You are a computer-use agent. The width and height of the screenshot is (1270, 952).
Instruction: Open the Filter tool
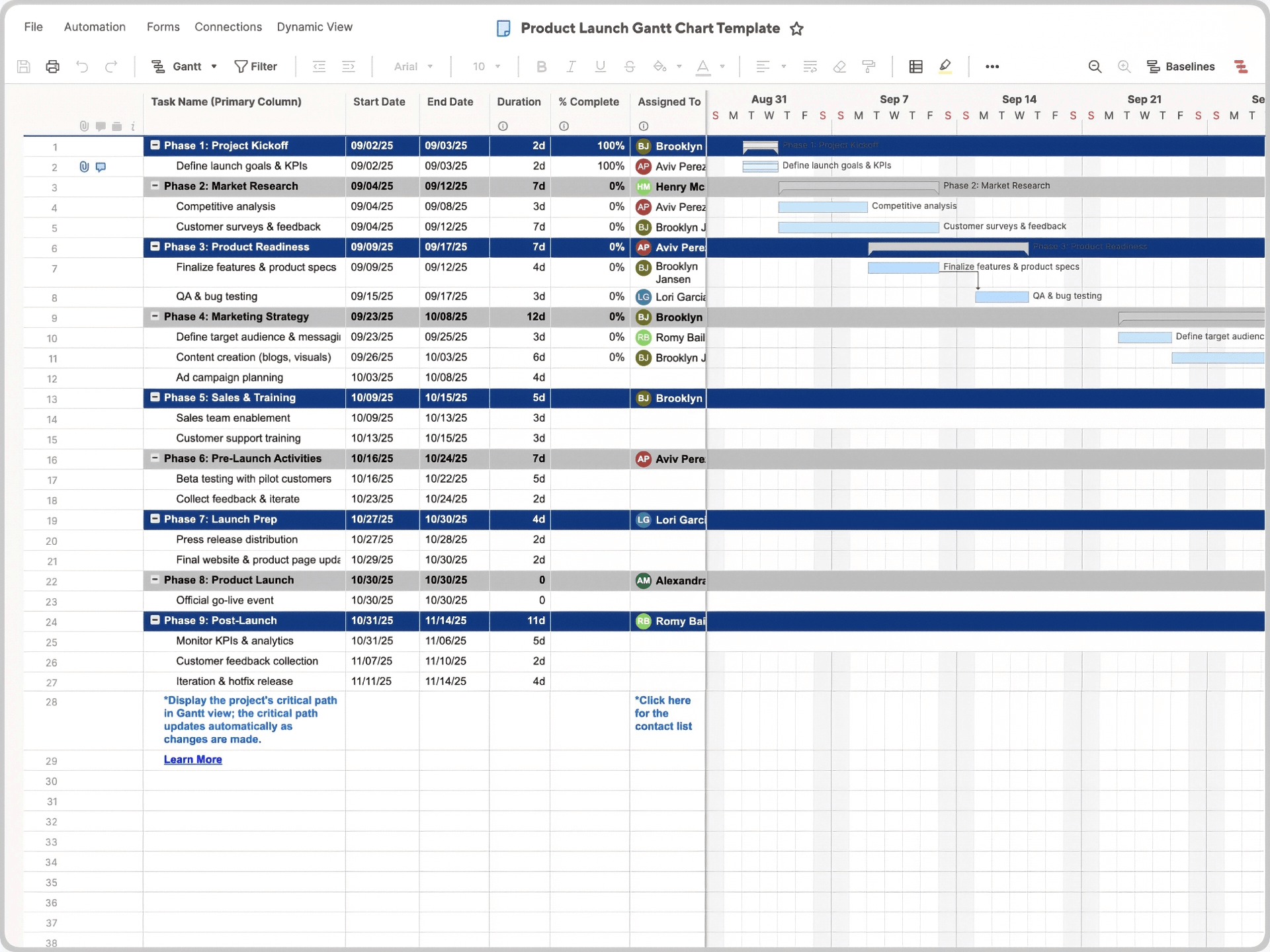point(256,66)
